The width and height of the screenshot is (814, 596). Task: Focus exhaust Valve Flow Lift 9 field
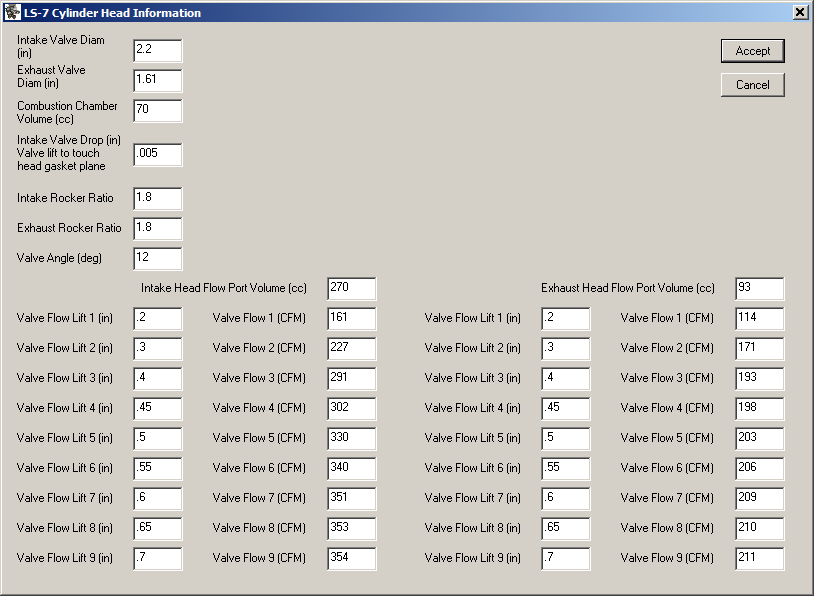(x=566, y=559)
